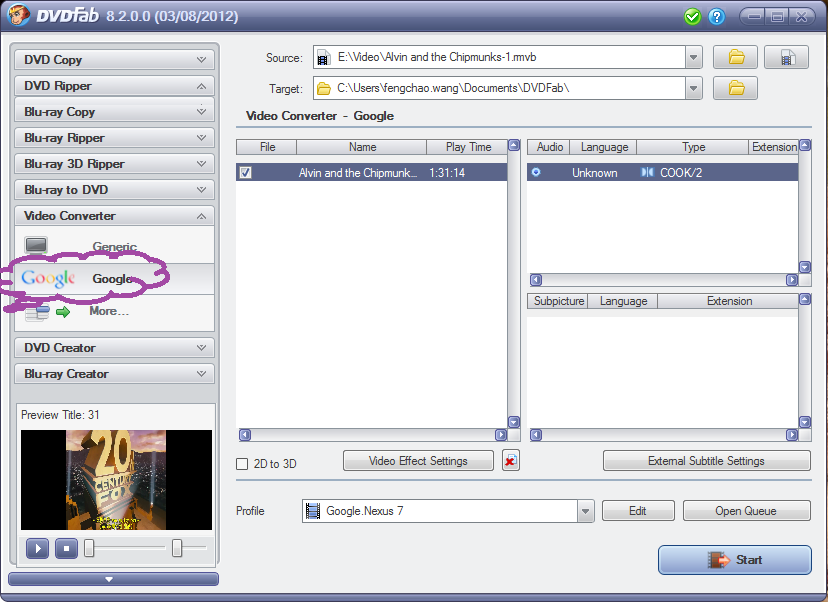Open the Profile dropdown arrow
Image resolution: width=828 pixels, height=602 pixels.
click(585, 511)
